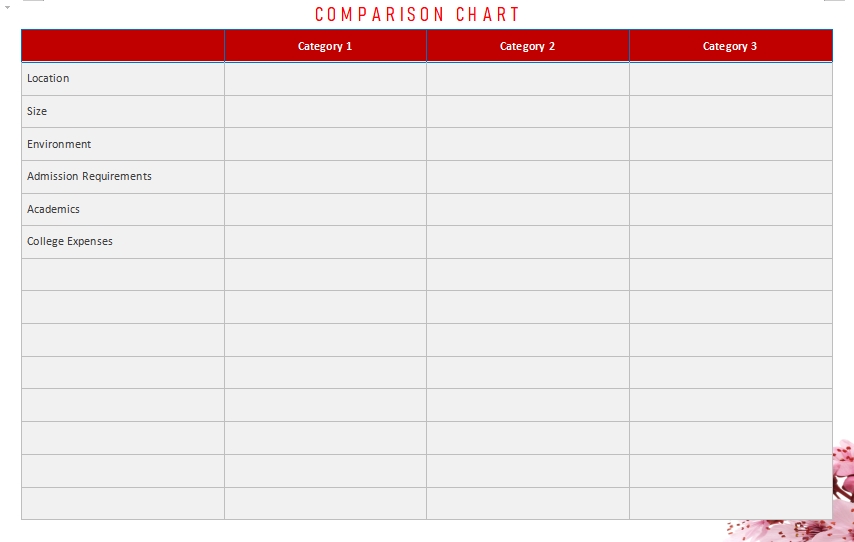Select the Category 1 header cell
Viewport: 854px width, 542px height.
point(325,46)
